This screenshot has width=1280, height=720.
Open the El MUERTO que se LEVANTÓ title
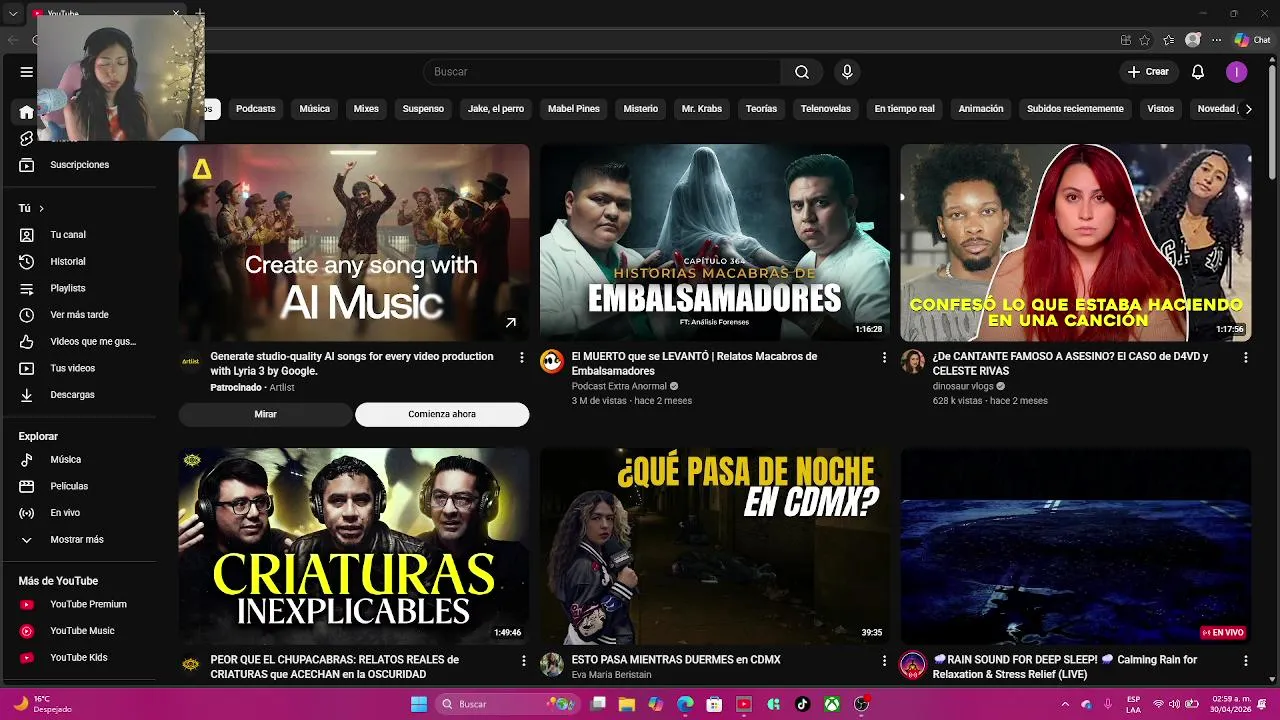(x=694, y=364)
